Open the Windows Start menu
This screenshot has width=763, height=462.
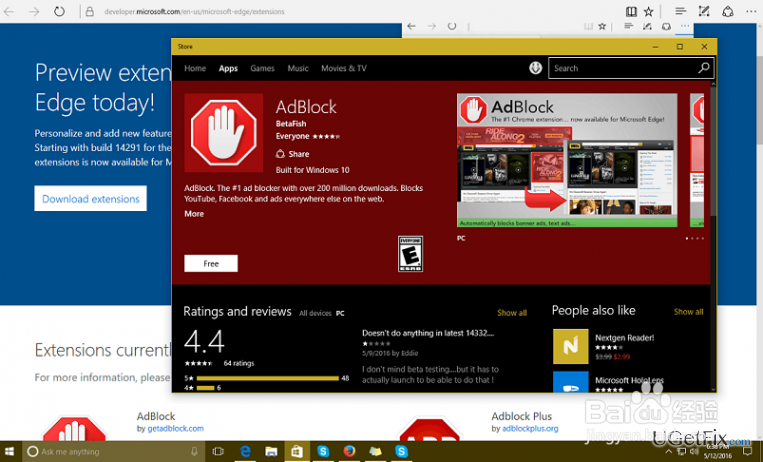pyautogui.click(x=9, y=451)
